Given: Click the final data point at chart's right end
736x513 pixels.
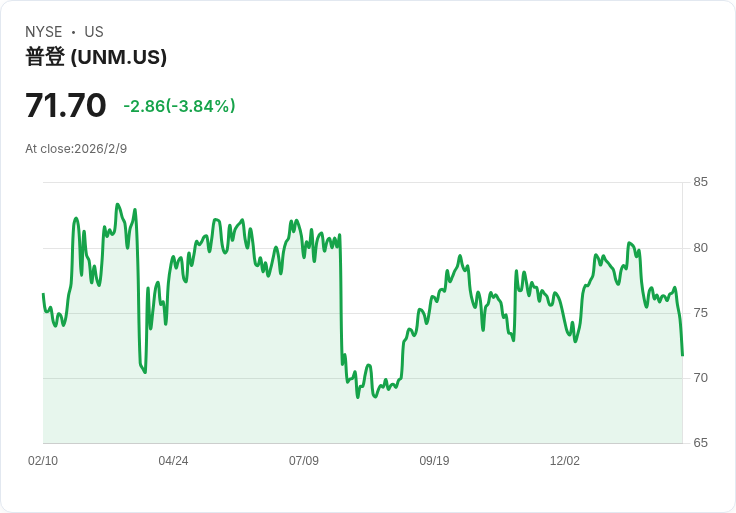Looking at the screenshot, I should 682,355.
